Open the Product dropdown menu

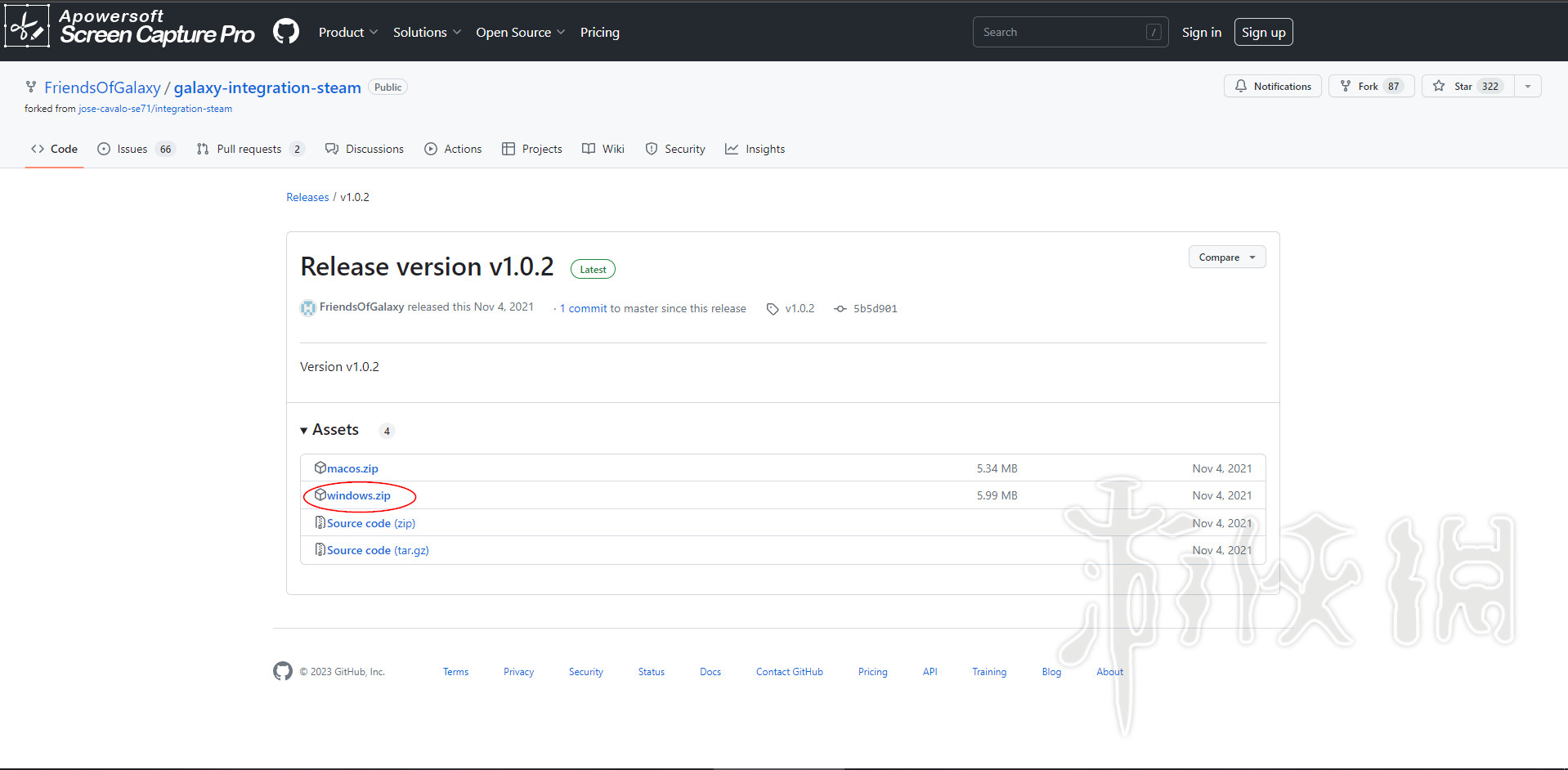(x=348, y=32)
